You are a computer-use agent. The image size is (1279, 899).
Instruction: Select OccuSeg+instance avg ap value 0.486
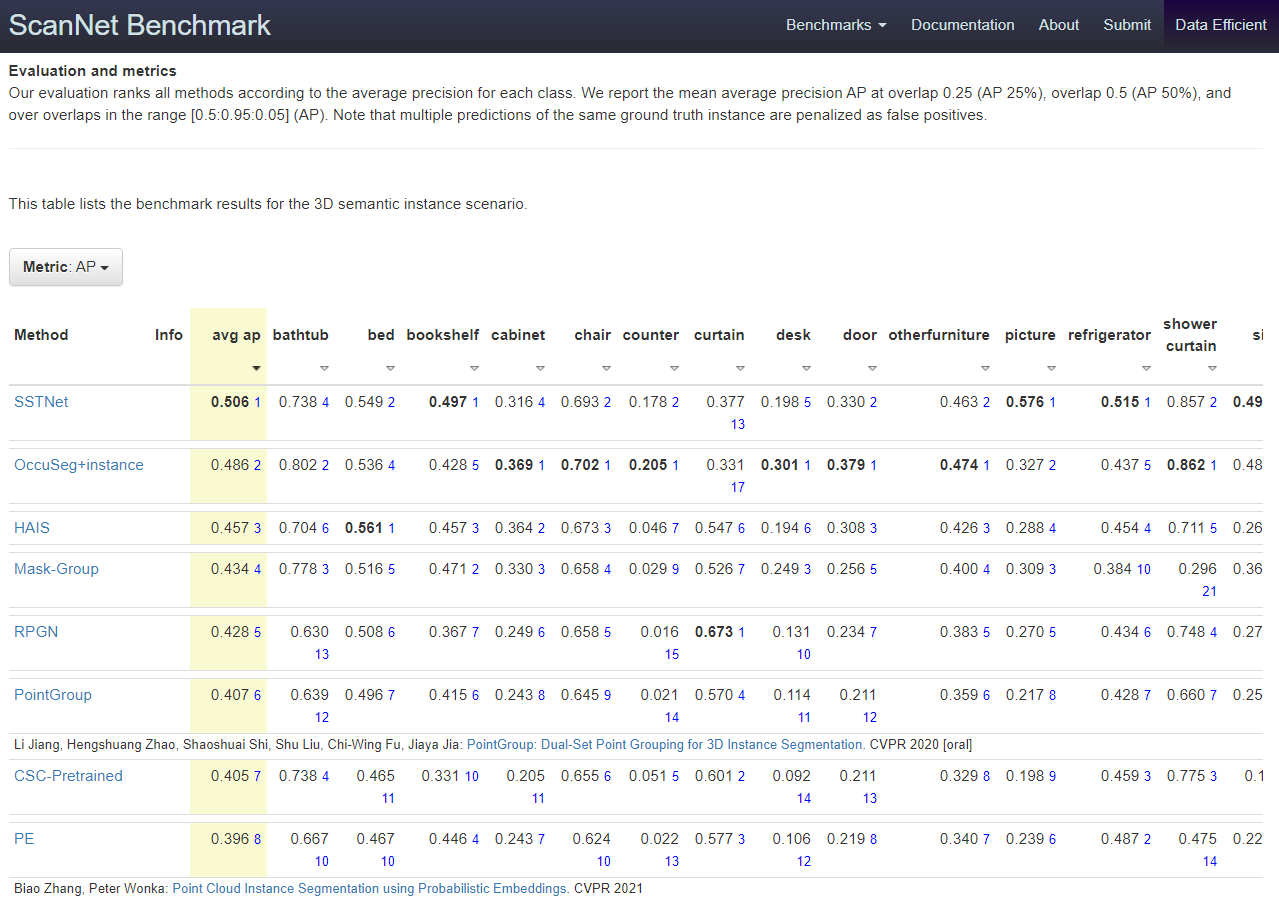coord(230,465)
